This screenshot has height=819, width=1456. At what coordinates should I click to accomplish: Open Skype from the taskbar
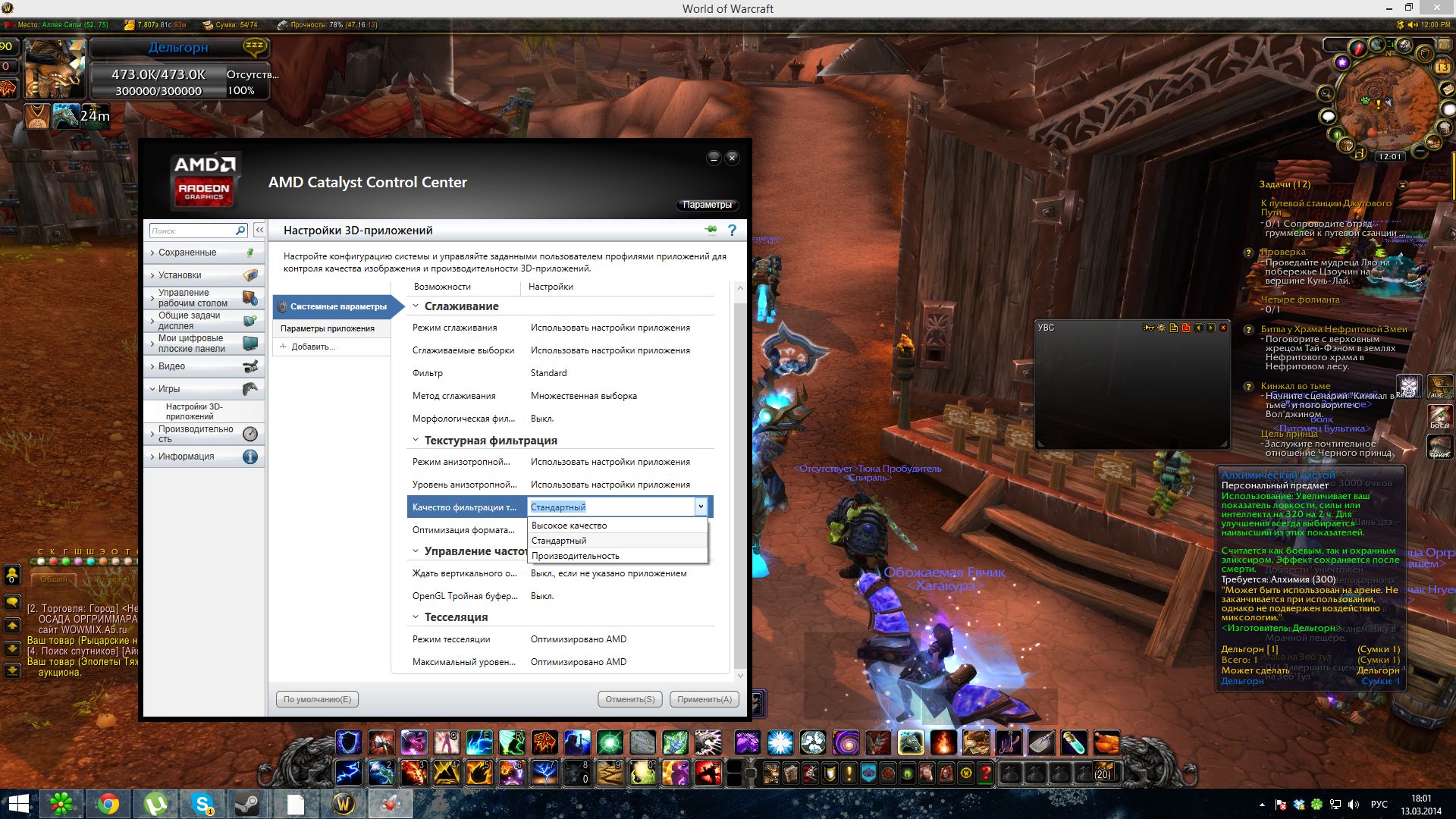[x=202, y=804]
